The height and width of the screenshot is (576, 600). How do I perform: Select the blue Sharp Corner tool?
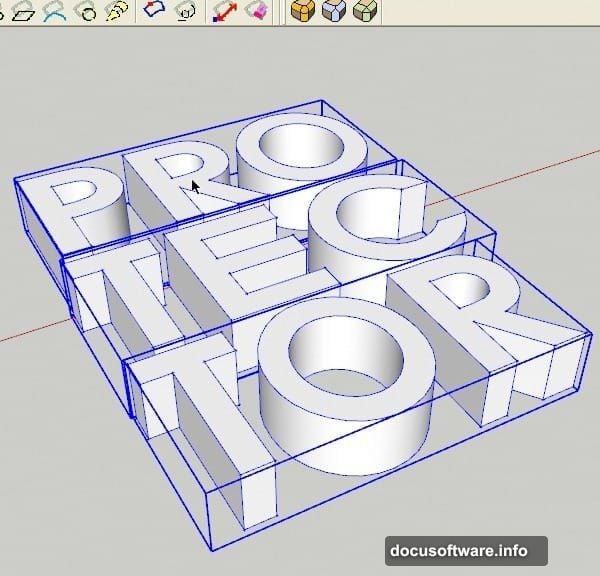(x=334, y=11)
